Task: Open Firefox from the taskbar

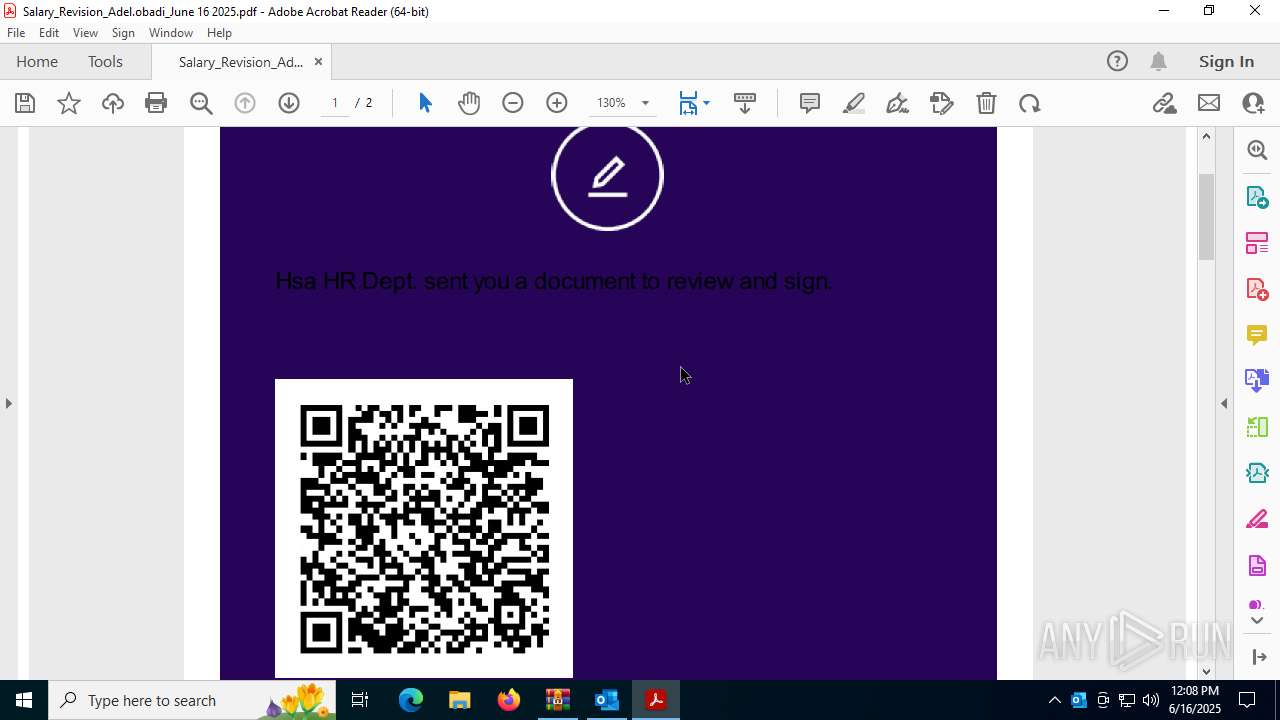Action: 508,700
